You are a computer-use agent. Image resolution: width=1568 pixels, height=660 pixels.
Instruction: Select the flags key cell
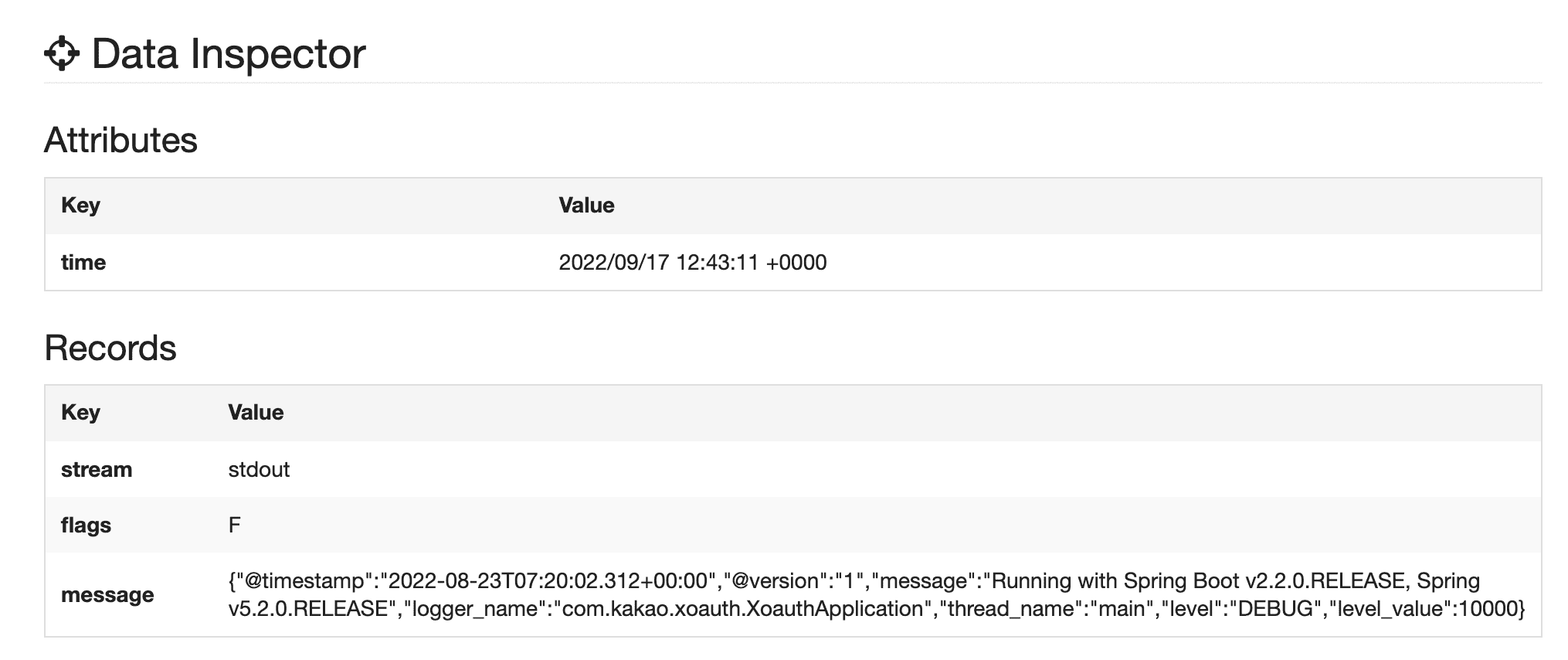point(86,526)
